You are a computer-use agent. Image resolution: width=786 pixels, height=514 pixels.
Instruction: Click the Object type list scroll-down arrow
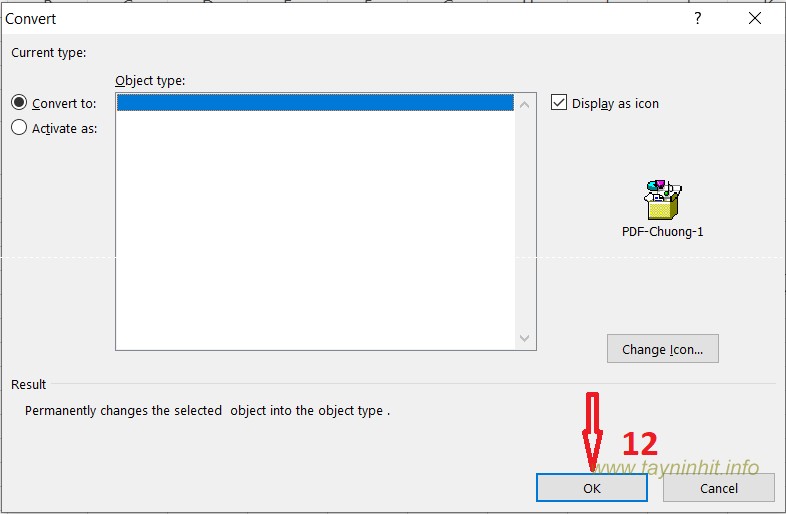pyautogui.click(x=525, y=339)
